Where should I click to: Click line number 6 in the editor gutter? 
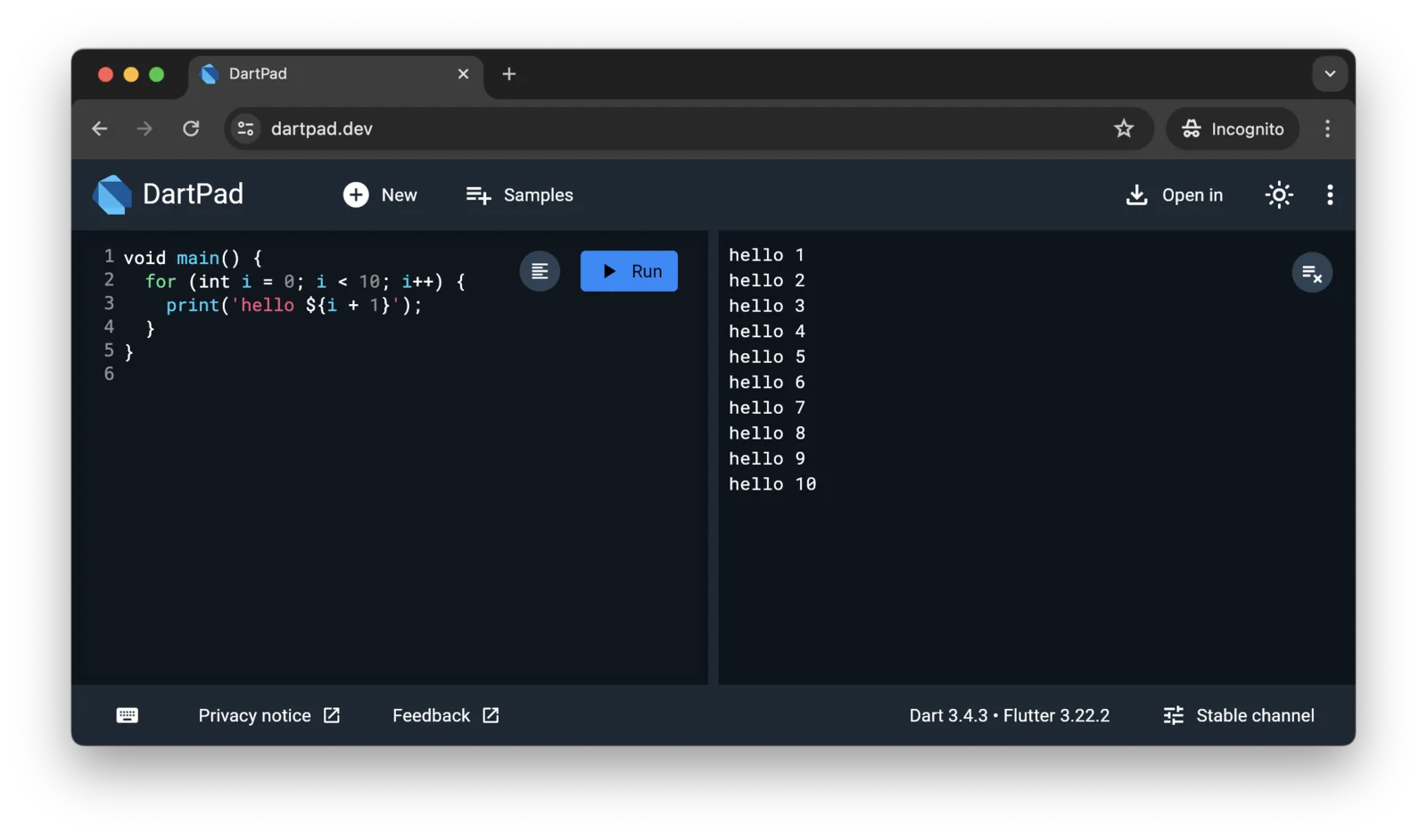pos(109,374)
